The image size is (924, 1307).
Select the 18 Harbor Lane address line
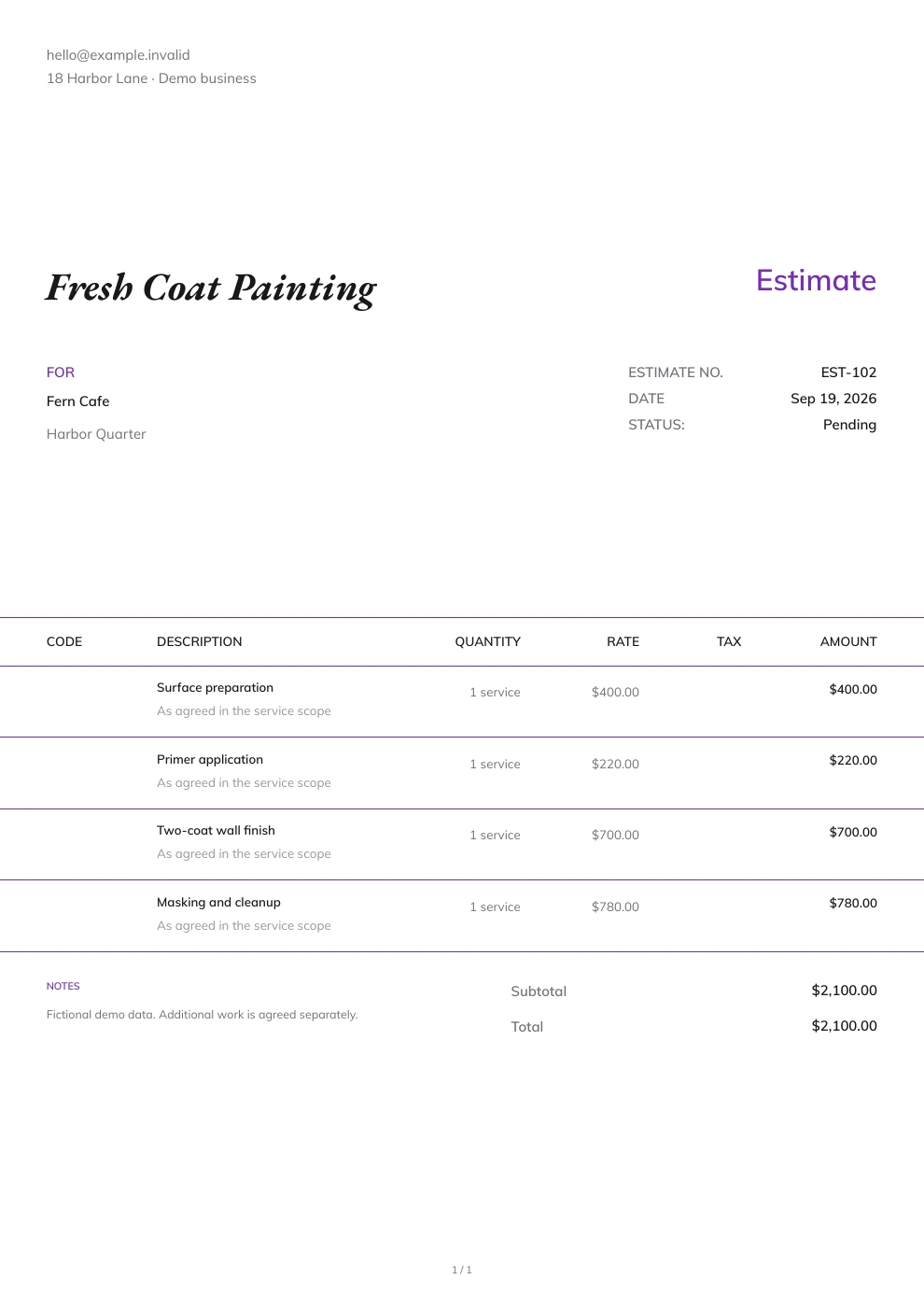(151, 78)
